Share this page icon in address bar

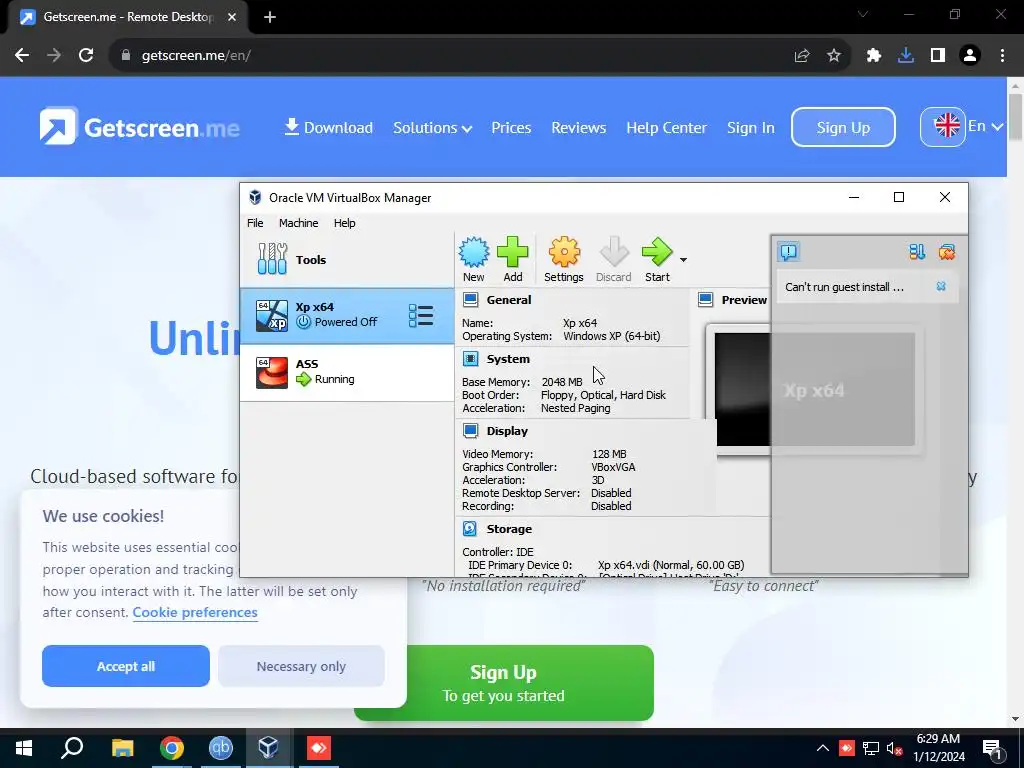point(802,56)
